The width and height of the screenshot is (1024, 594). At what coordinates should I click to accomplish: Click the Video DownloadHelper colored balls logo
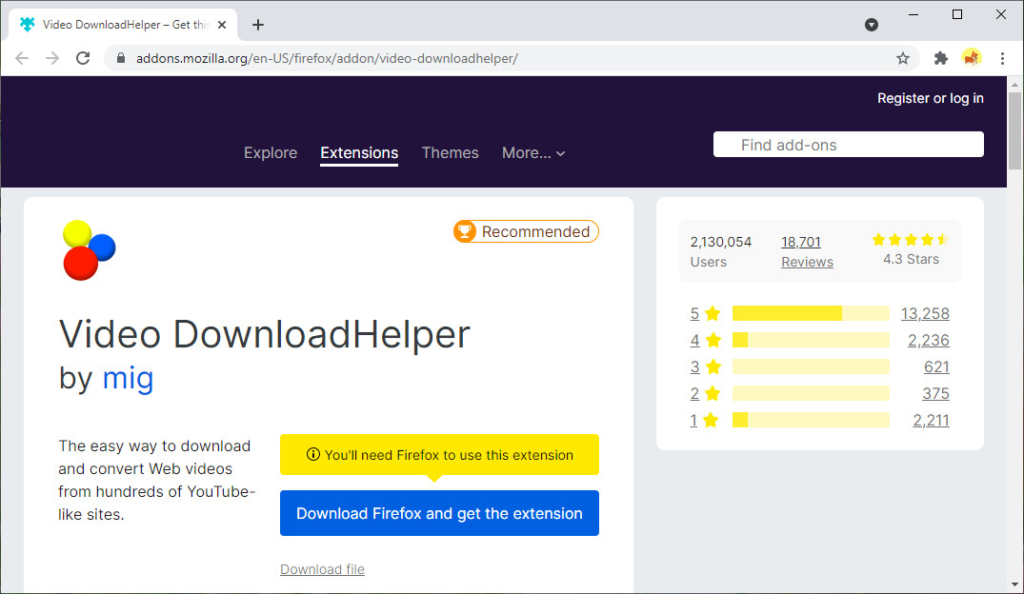coord(89,251)
